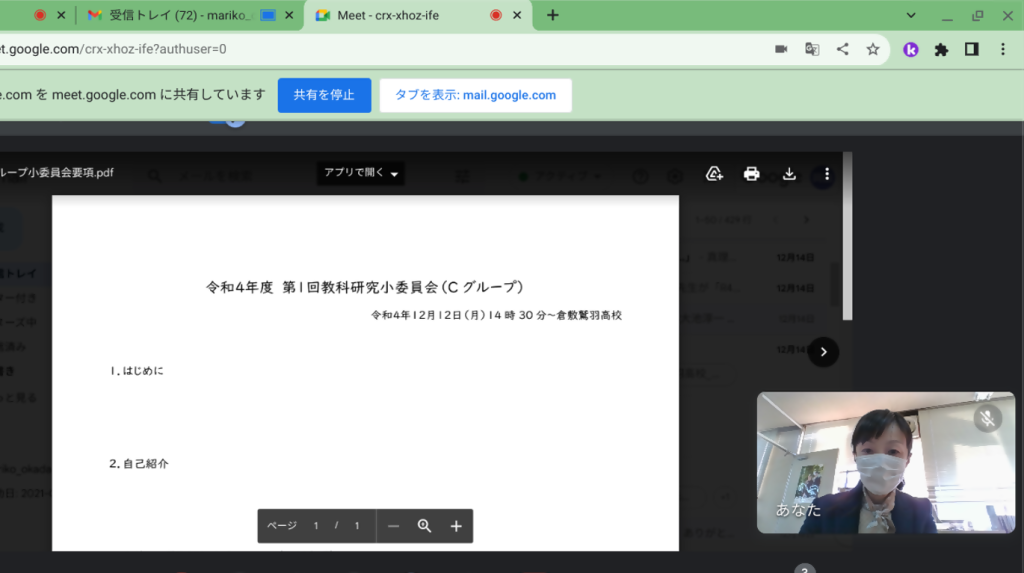Bookmark this page with the star icon

coord(872,49)
